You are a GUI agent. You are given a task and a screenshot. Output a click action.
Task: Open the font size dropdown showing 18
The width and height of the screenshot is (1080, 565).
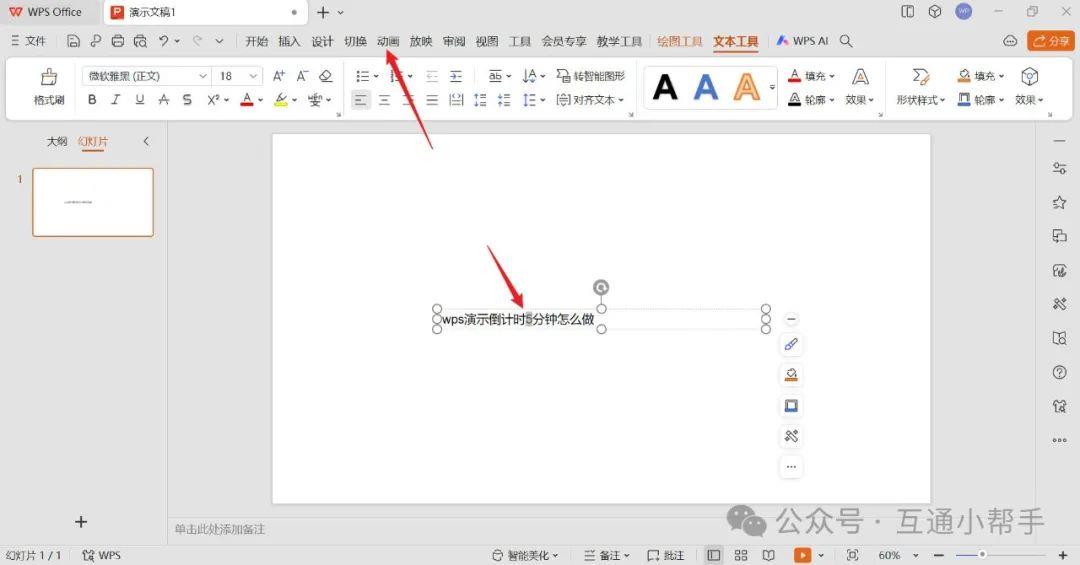point(237,76)
